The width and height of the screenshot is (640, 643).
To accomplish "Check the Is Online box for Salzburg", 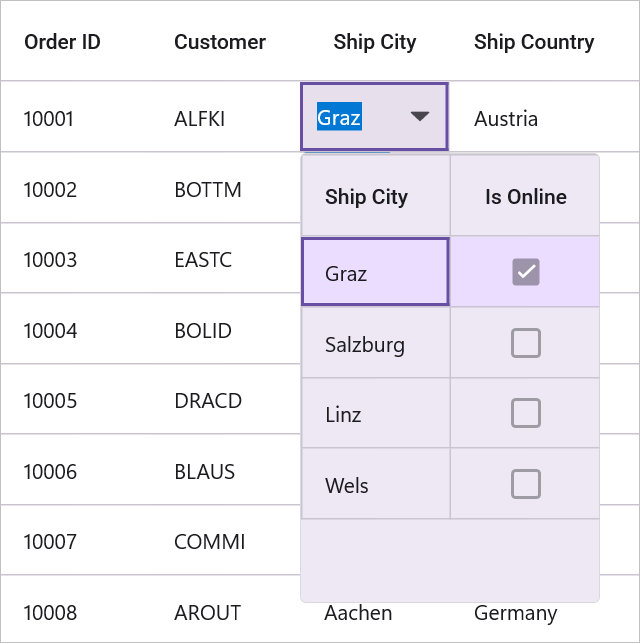I will pyautogui.click(x=526, y=343).
